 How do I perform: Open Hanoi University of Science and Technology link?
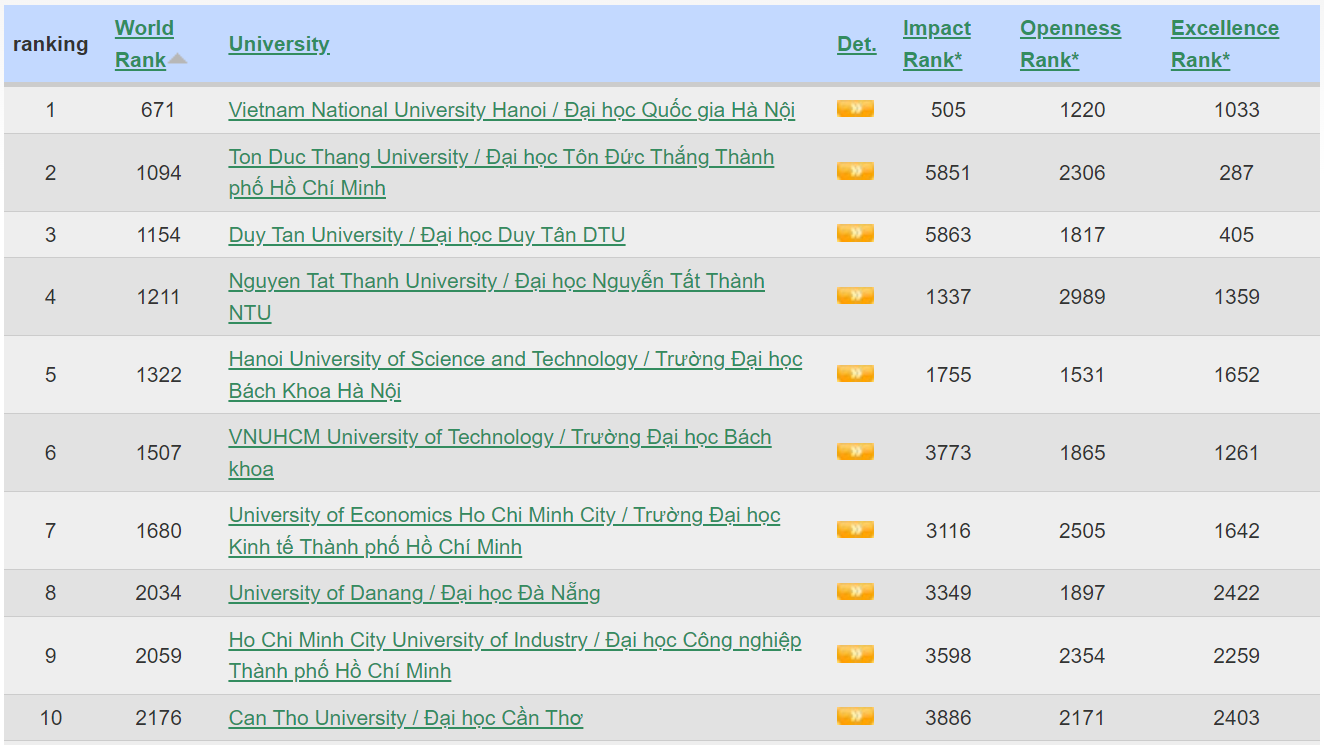(515, 375)
